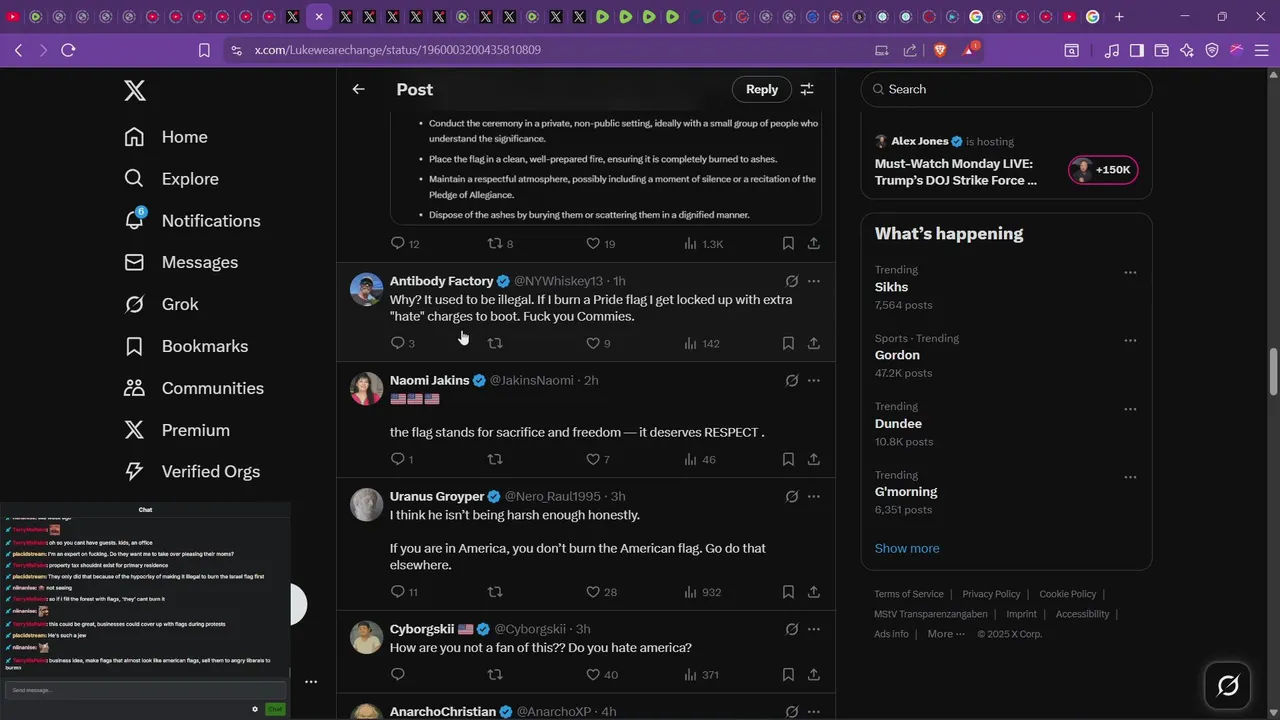Like Antibody Factory's reply
This screenshot has height=720, width=1280.
click(600, 343)
